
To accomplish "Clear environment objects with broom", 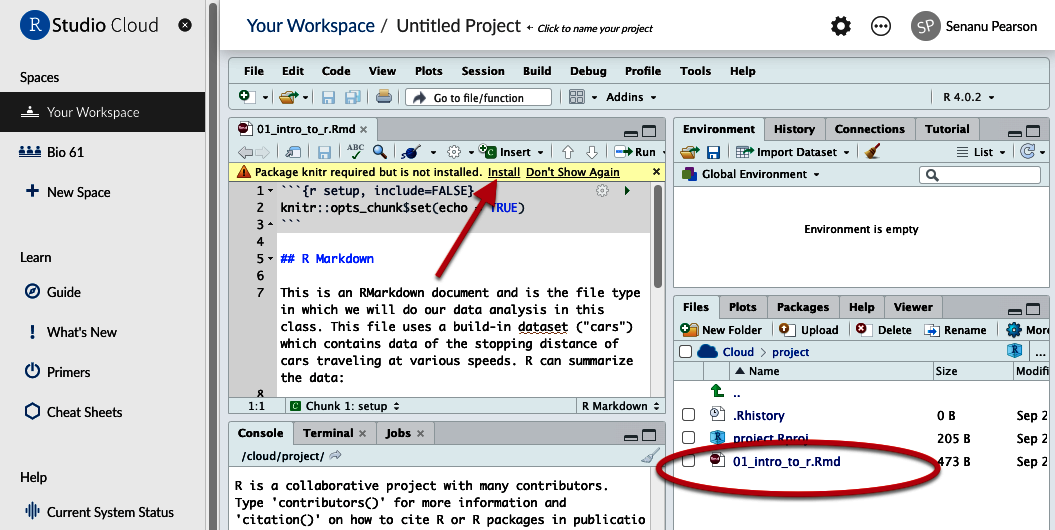I will [872, 151].
